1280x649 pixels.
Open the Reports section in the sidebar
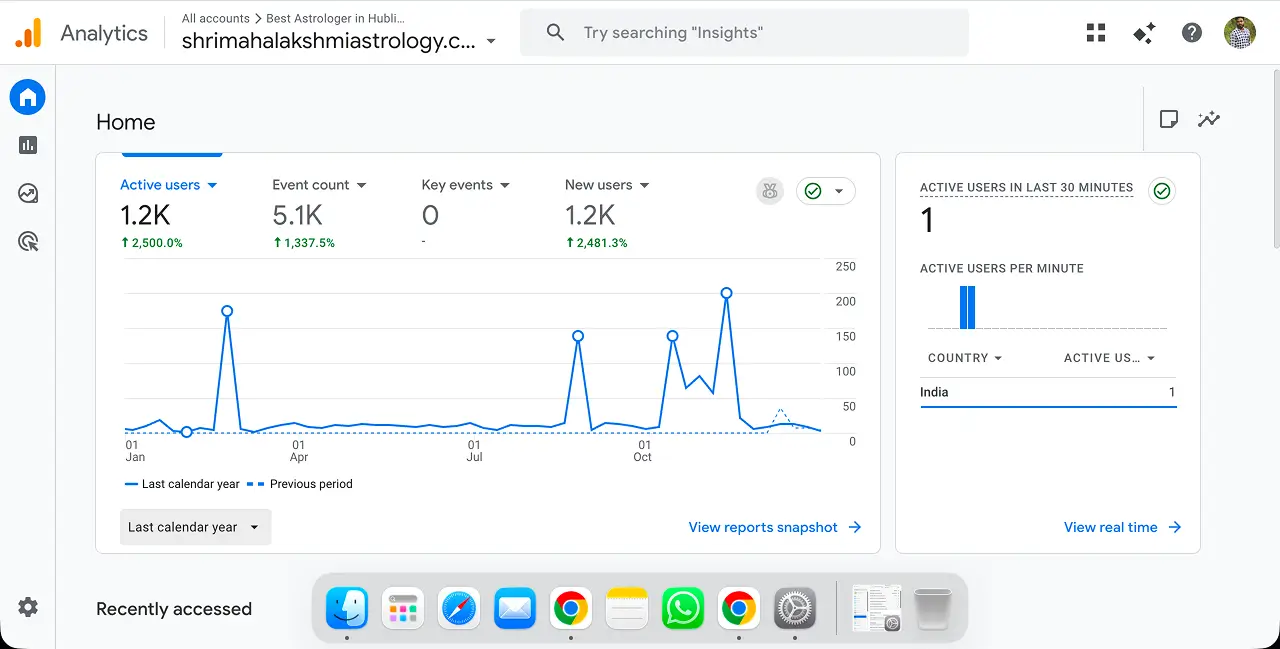[27, 144]
